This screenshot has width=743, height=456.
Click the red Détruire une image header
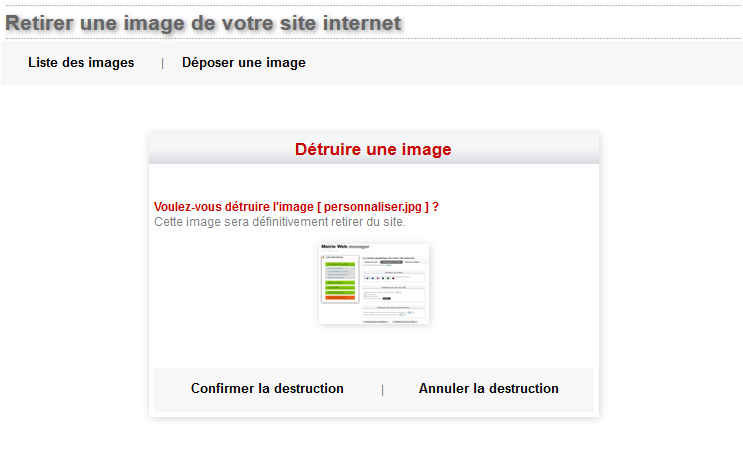pyautogui.click(x=373, y=150)
